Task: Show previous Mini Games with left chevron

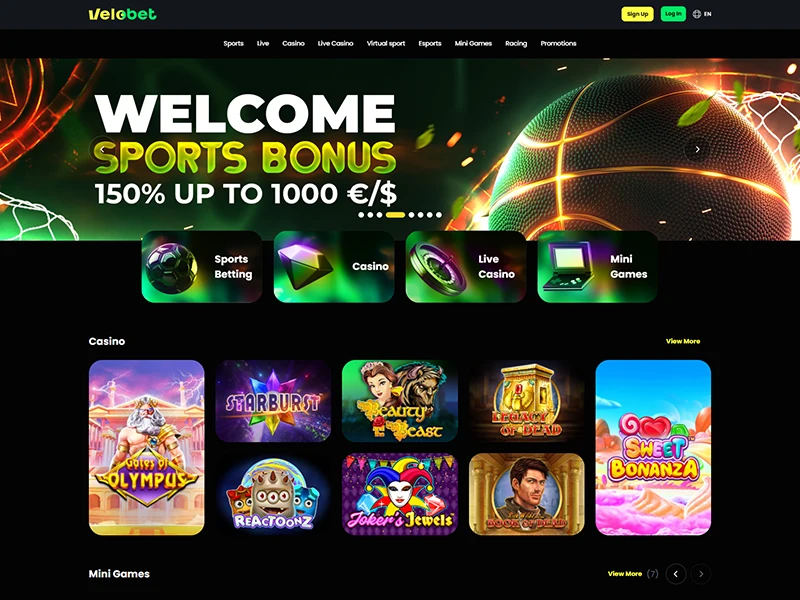Action: coord(676,574)
